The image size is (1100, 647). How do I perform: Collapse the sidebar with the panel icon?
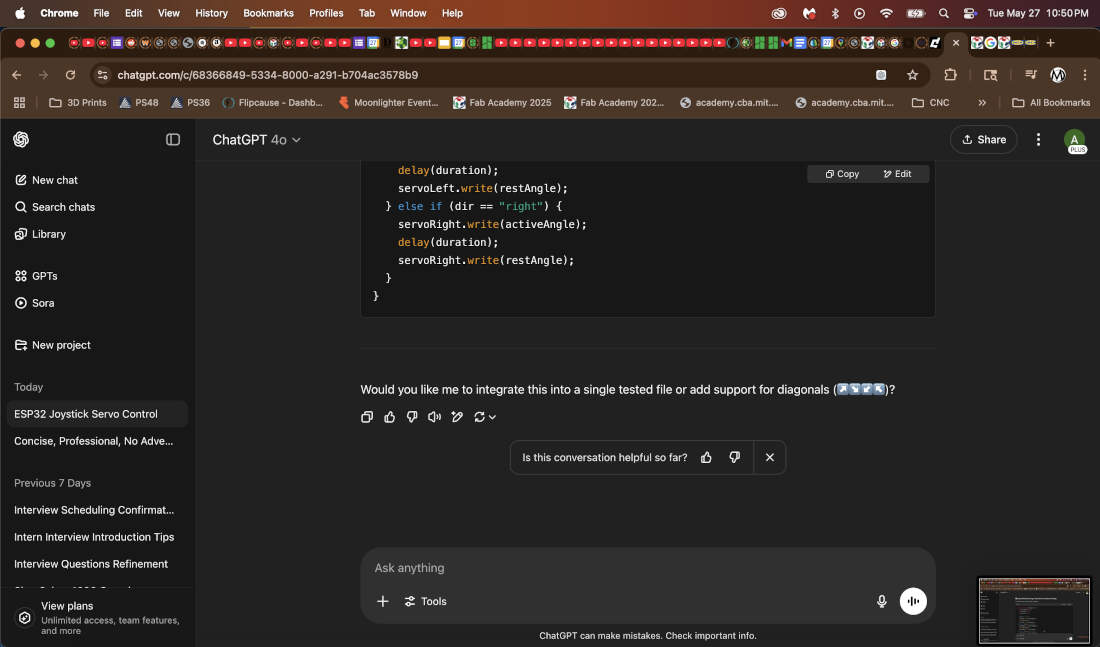point(173,140)
